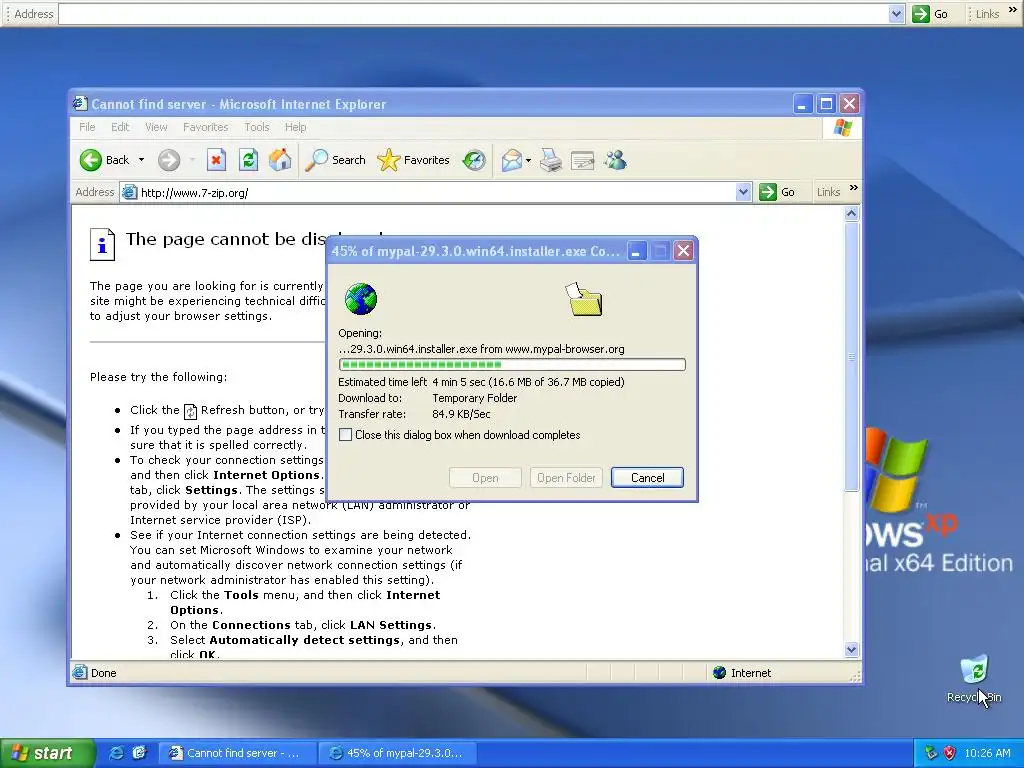The image size is (1024, 768).
Task: Open the View menu
Action: [156, 127]
